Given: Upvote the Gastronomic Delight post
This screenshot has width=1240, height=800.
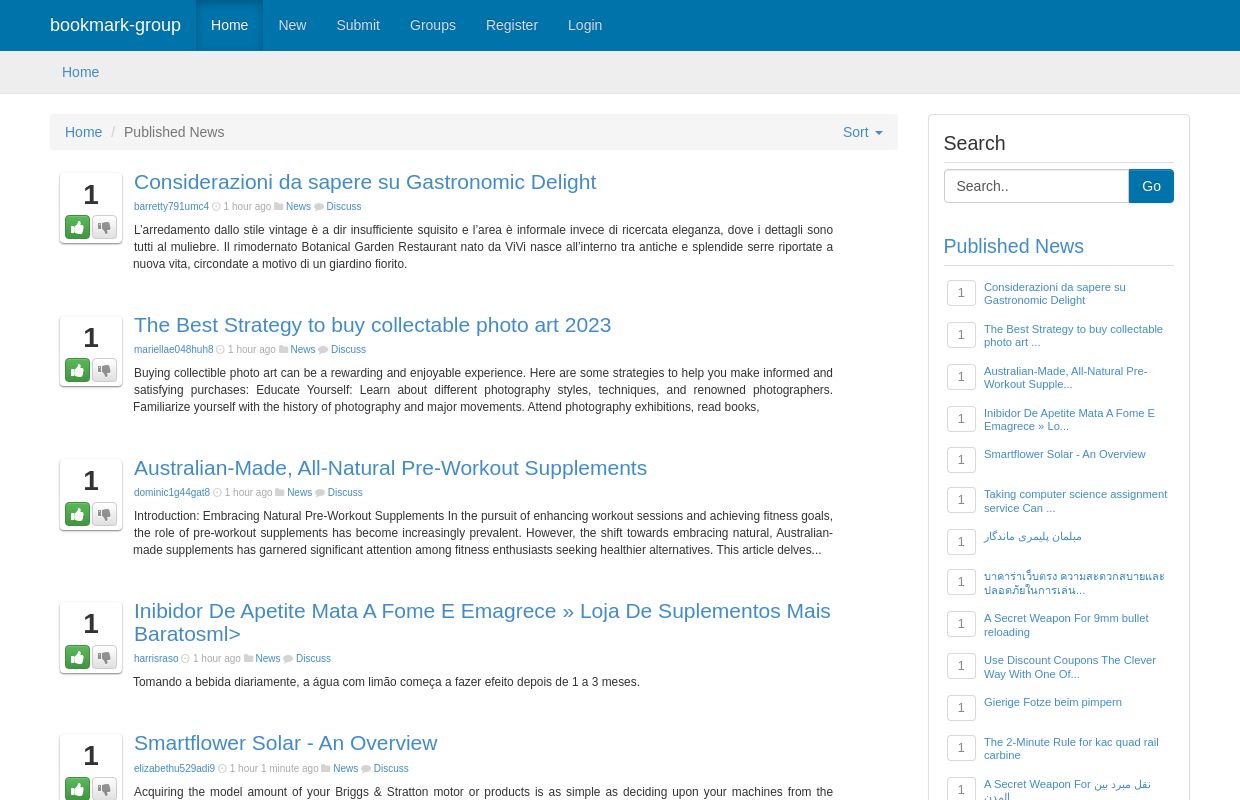Looking at the screenshot, I should (77, 227).
